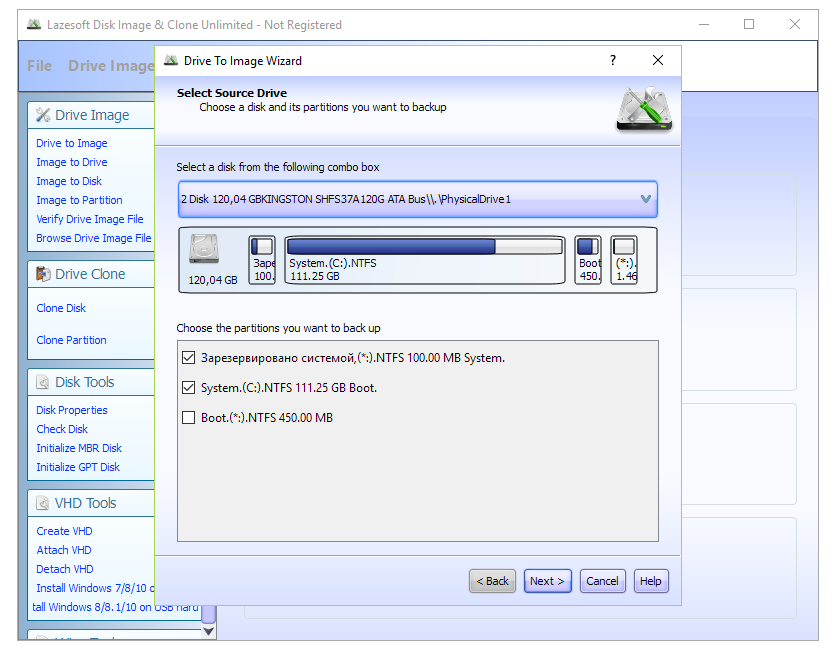This screenshot has height=667, width=837.
Task: Open Verify Drive Image File link
Action: coord(90,219)
